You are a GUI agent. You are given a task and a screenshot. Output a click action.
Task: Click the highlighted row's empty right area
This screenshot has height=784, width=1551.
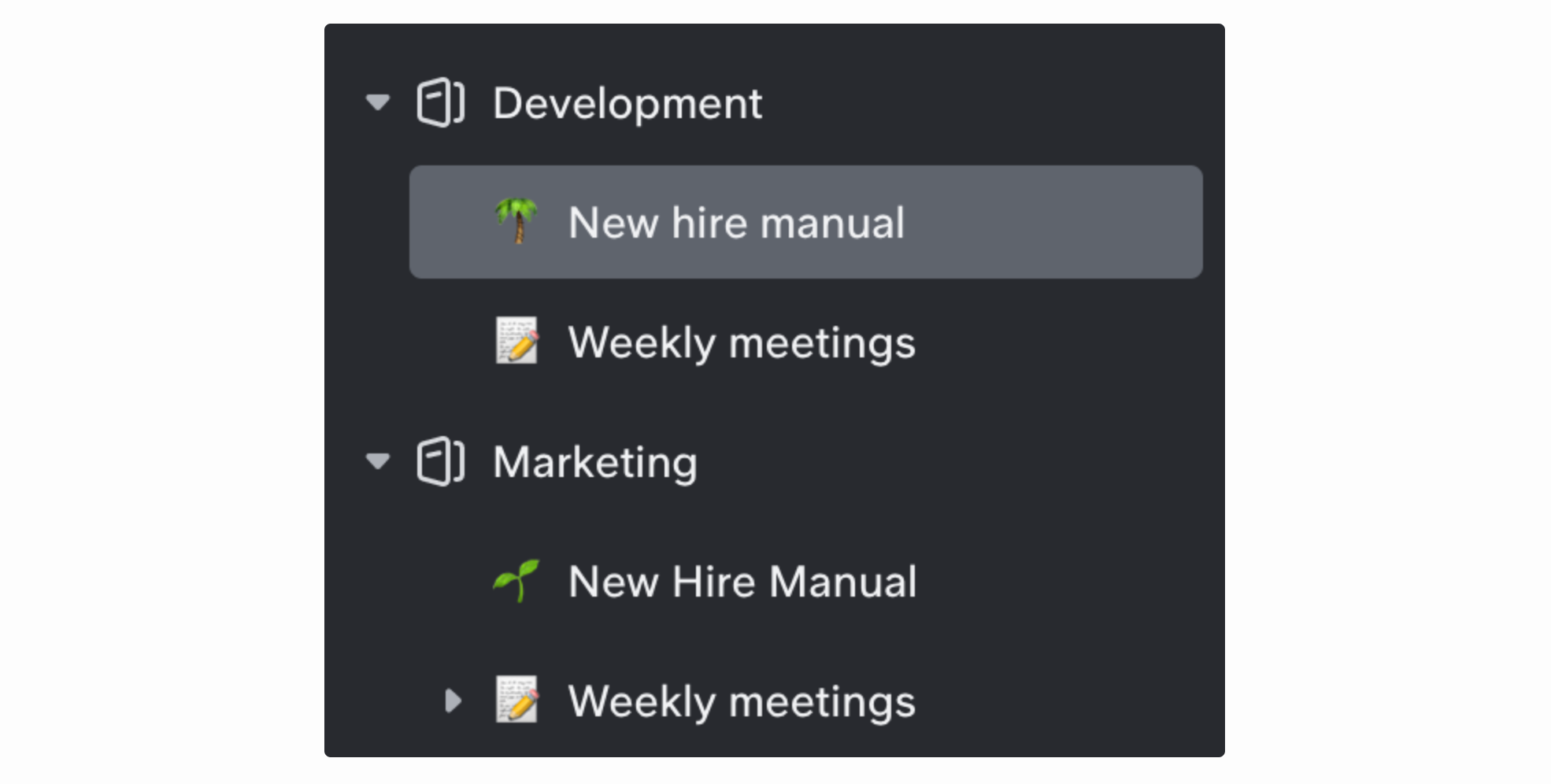[1055, 222]
